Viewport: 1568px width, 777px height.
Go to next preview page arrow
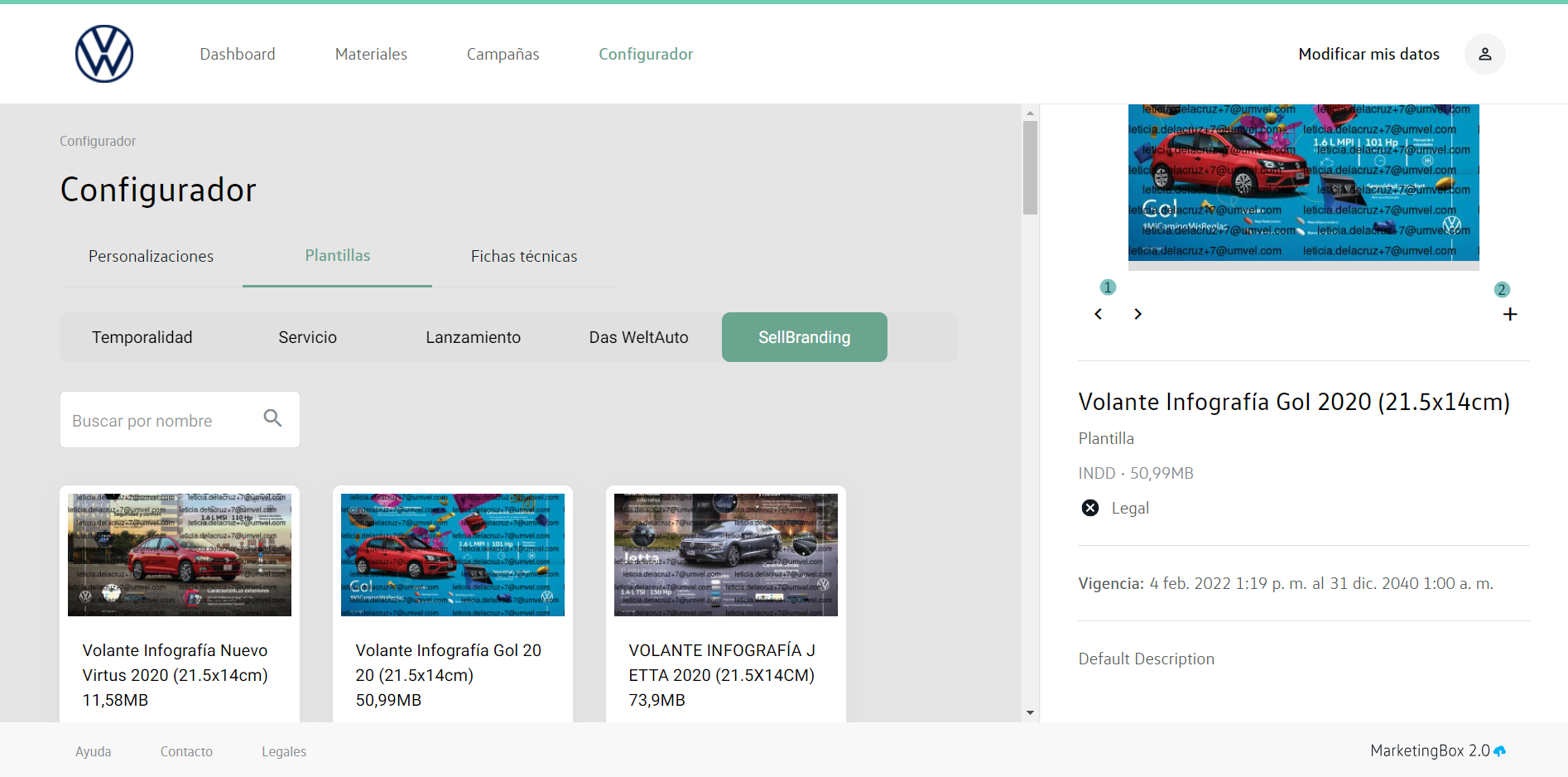click(x=1138, y=314)
